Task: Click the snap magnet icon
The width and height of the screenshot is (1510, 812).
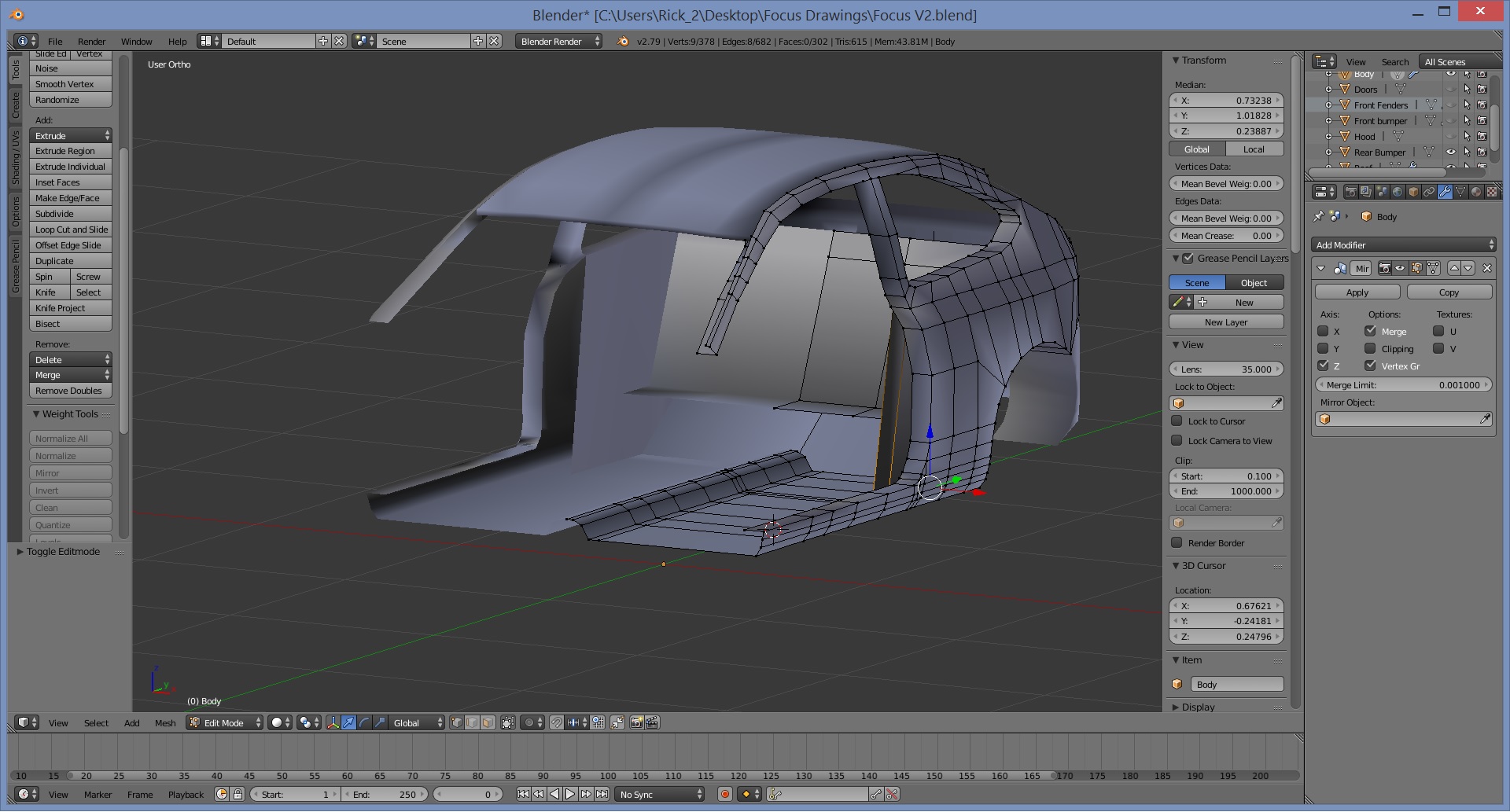Action: 557,722
